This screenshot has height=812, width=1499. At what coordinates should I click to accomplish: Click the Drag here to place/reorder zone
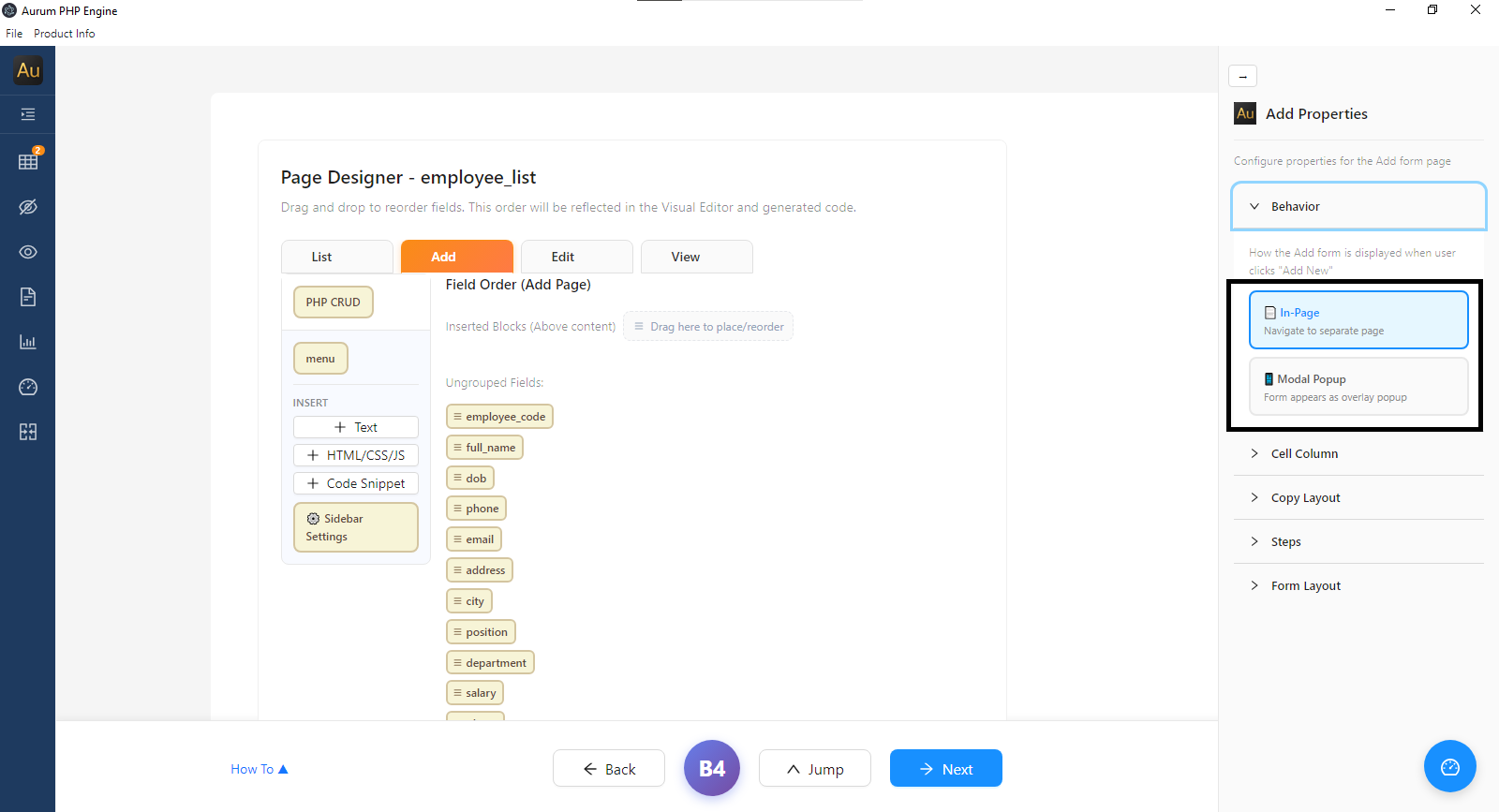(x=708, y=326)
